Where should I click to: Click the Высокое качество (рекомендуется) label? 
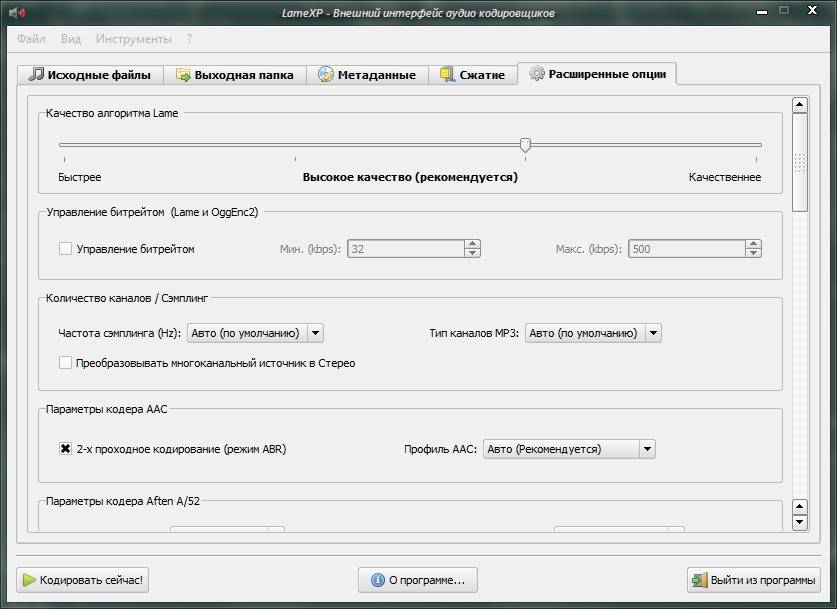tap(410, 177)
